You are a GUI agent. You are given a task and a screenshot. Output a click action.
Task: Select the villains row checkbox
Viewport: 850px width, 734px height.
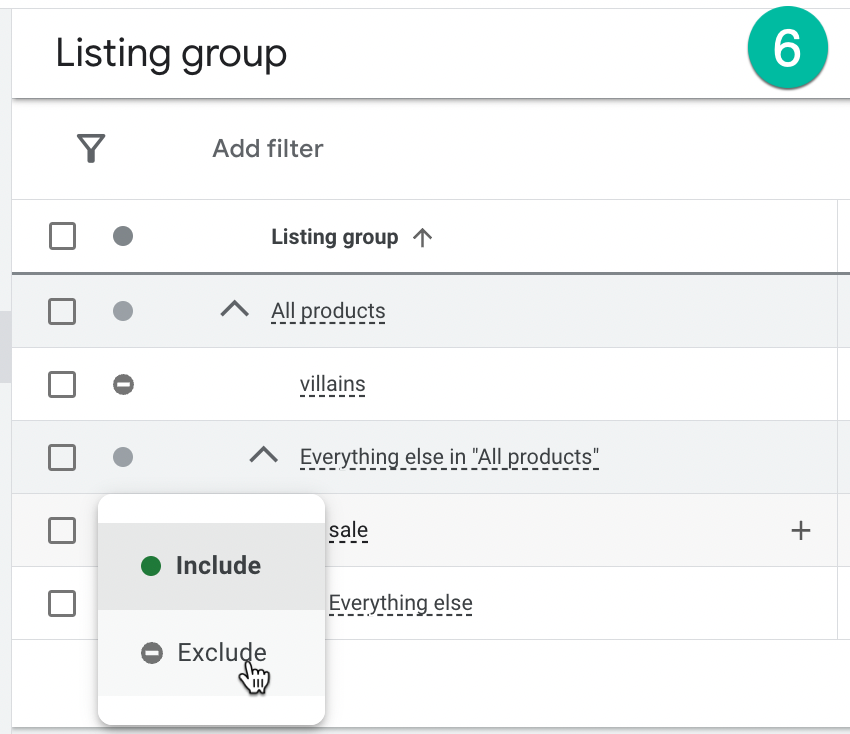[x=62, y=384]
